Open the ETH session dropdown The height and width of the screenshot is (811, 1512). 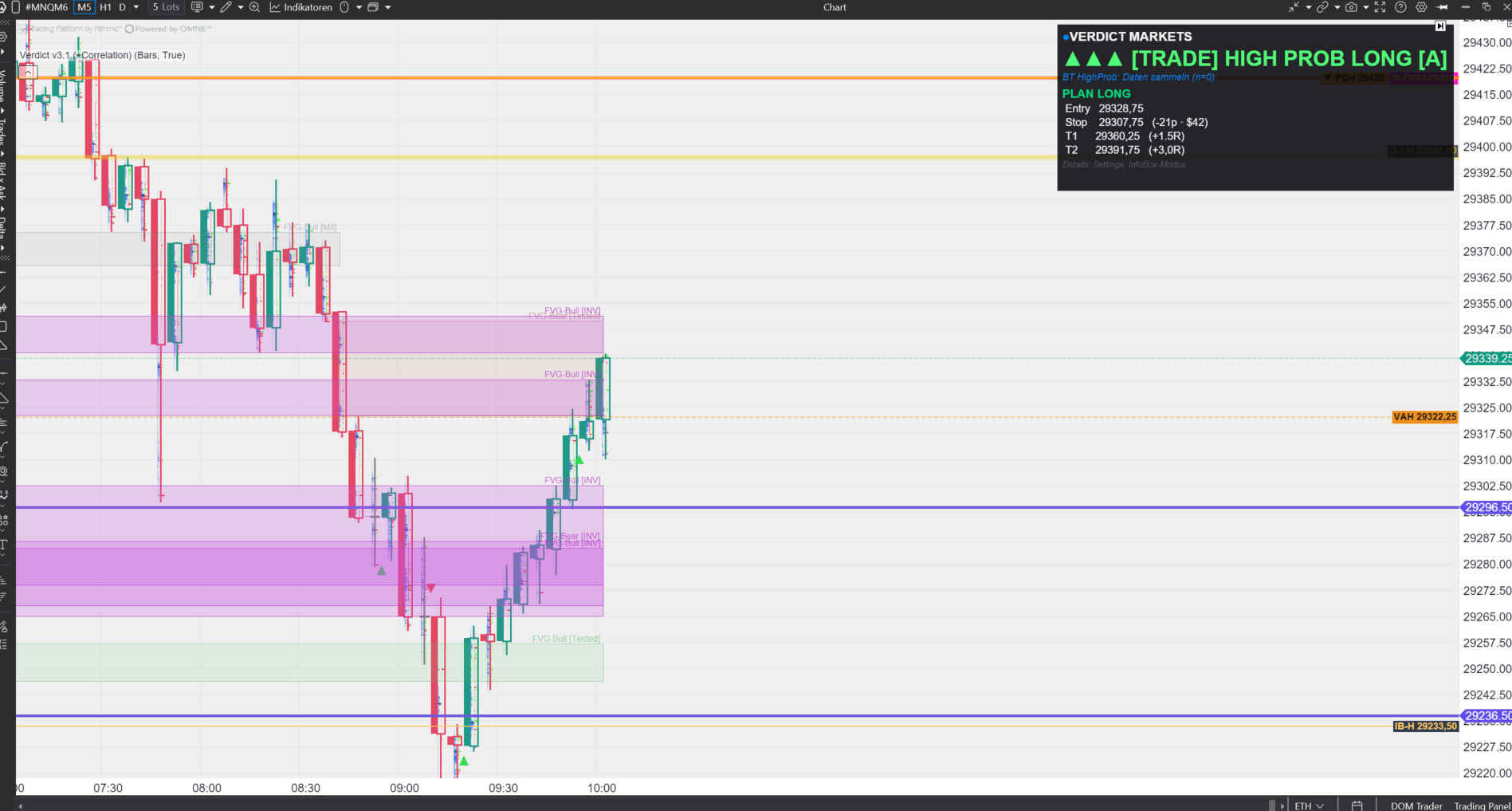(x=1309, y=805)
